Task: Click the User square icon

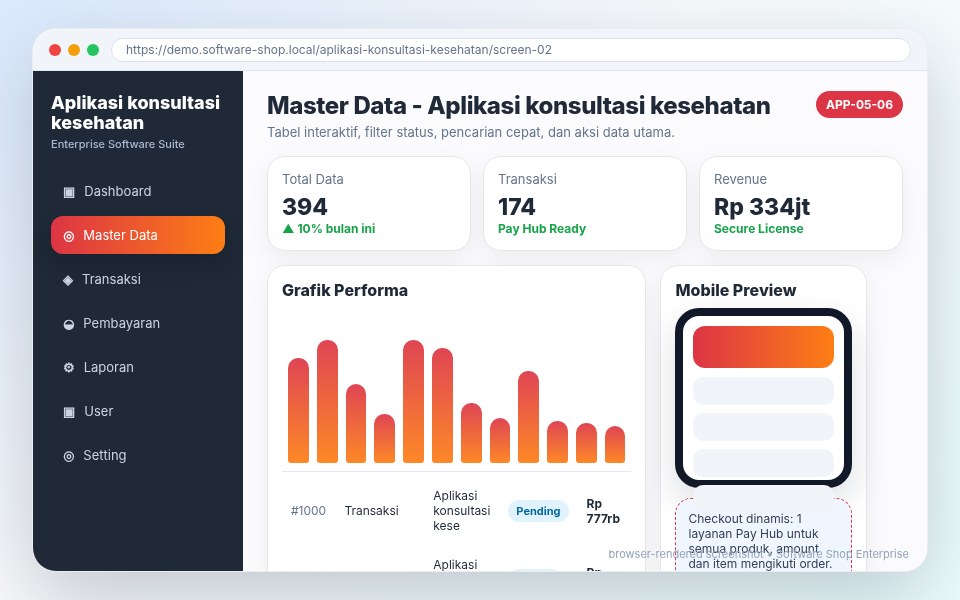Action: (69, 411)
